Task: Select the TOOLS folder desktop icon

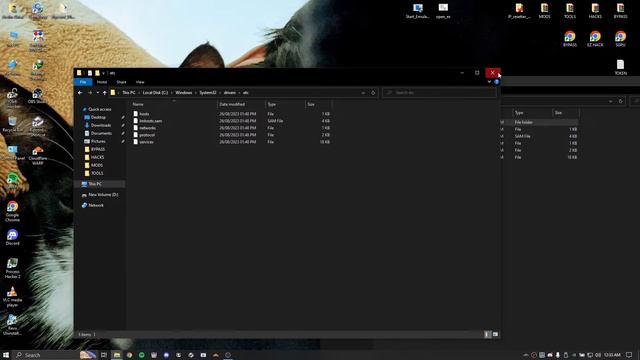Action: tap(570, 11)
